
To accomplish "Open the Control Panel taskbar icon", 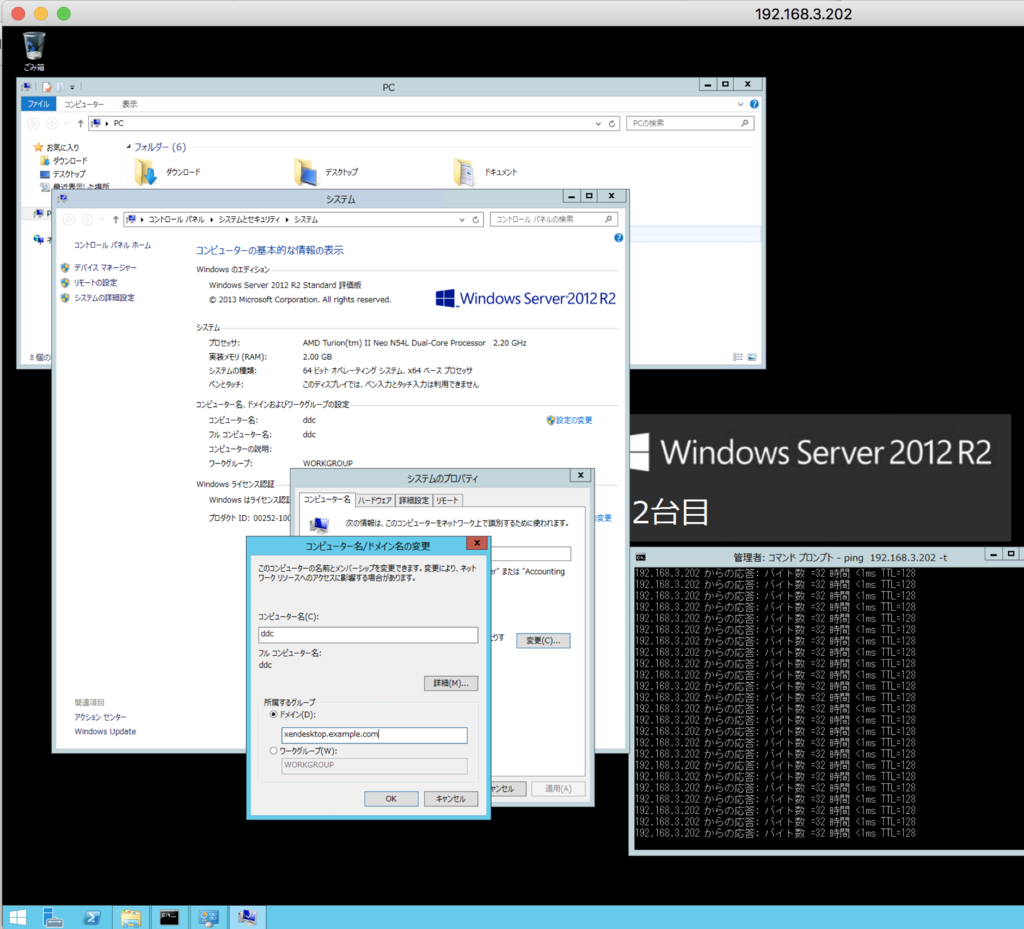I will click(x=208, y=917).
